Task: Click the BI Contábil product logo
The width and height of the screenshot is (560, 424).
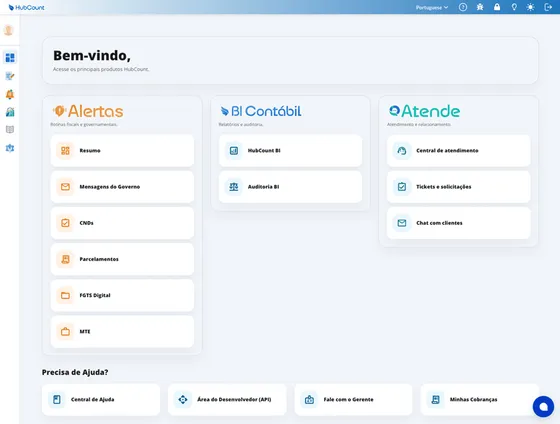Action: point(261,111)
